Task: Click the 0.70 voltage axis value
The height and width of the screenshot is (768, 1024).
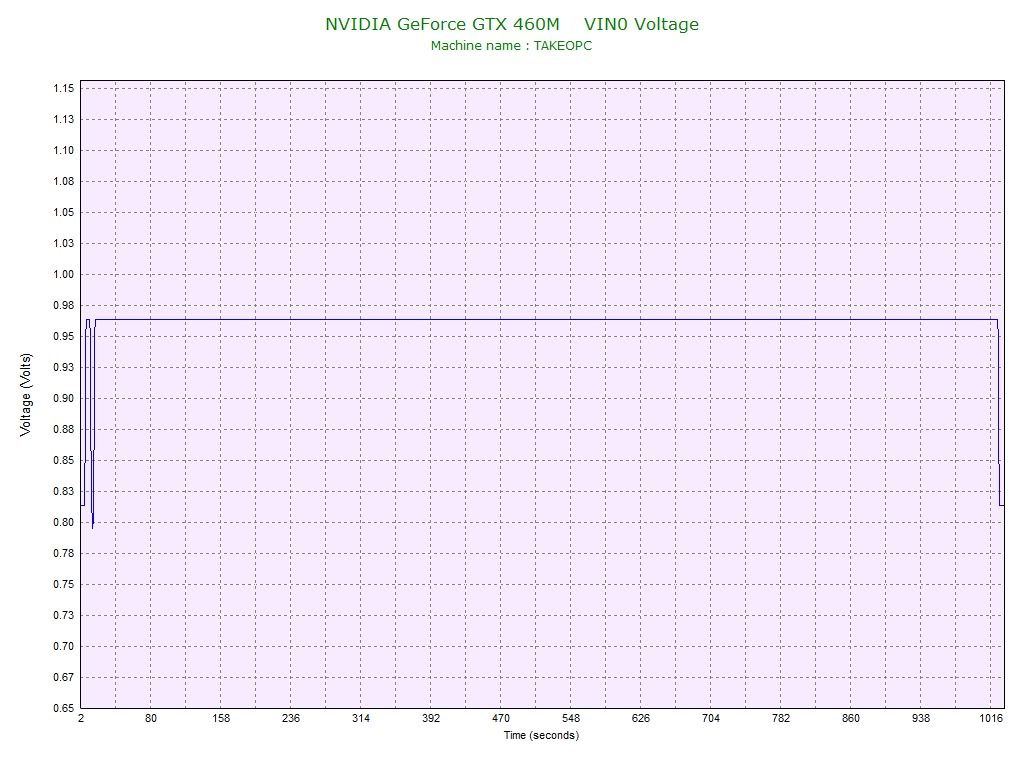Action: coord(63,647)
